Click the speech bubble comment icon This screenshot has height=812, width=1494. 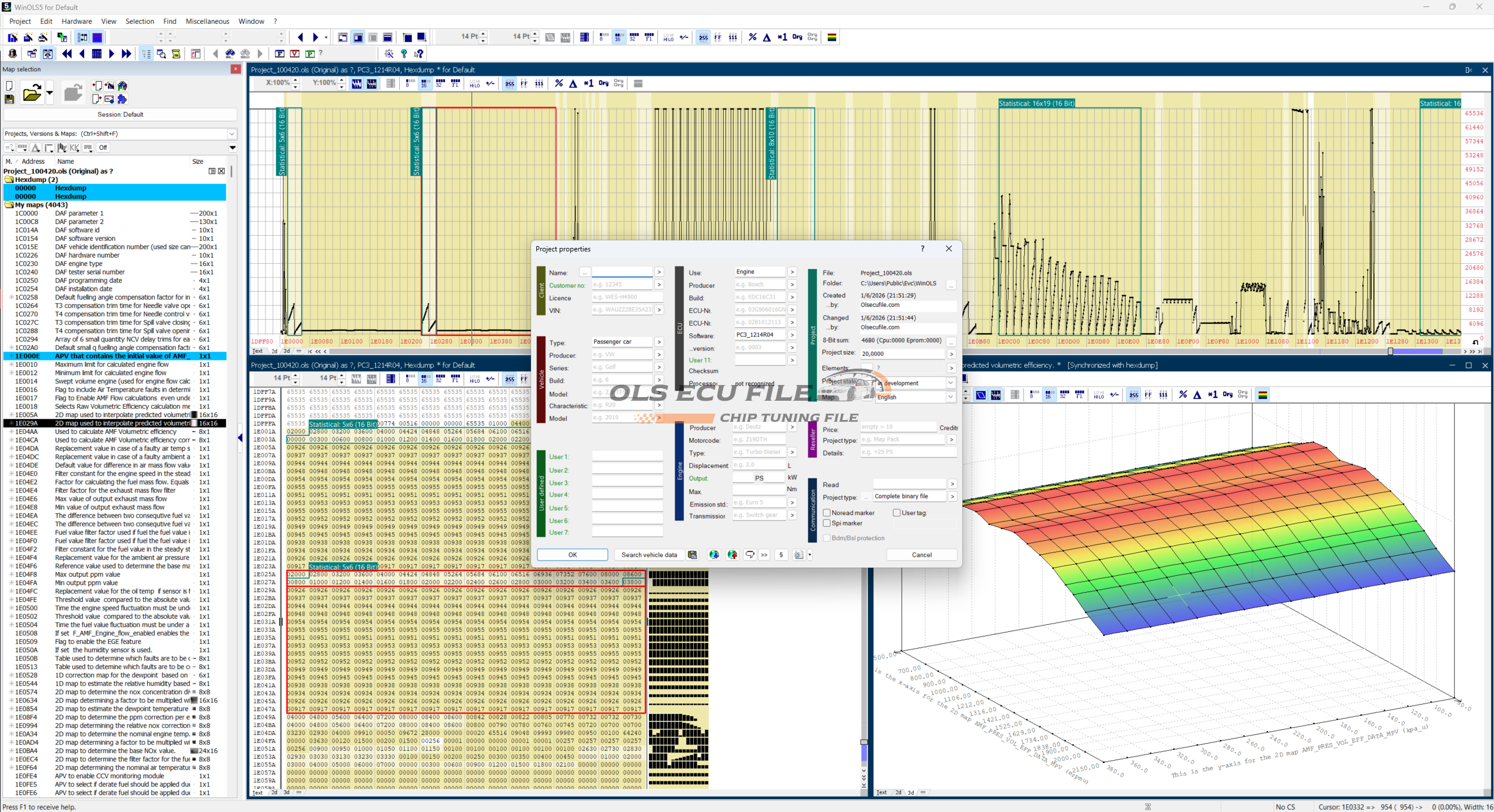(750, 555)
